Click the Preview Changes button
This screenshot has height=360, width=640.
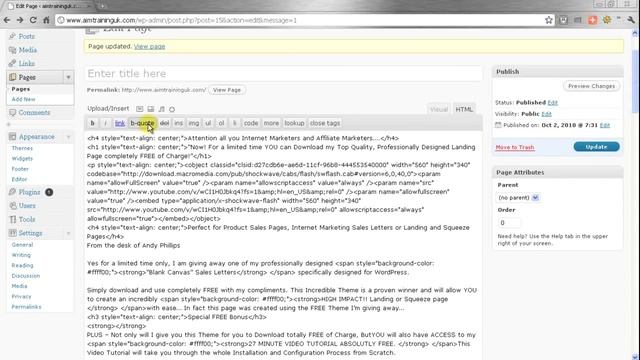(591, 86)
